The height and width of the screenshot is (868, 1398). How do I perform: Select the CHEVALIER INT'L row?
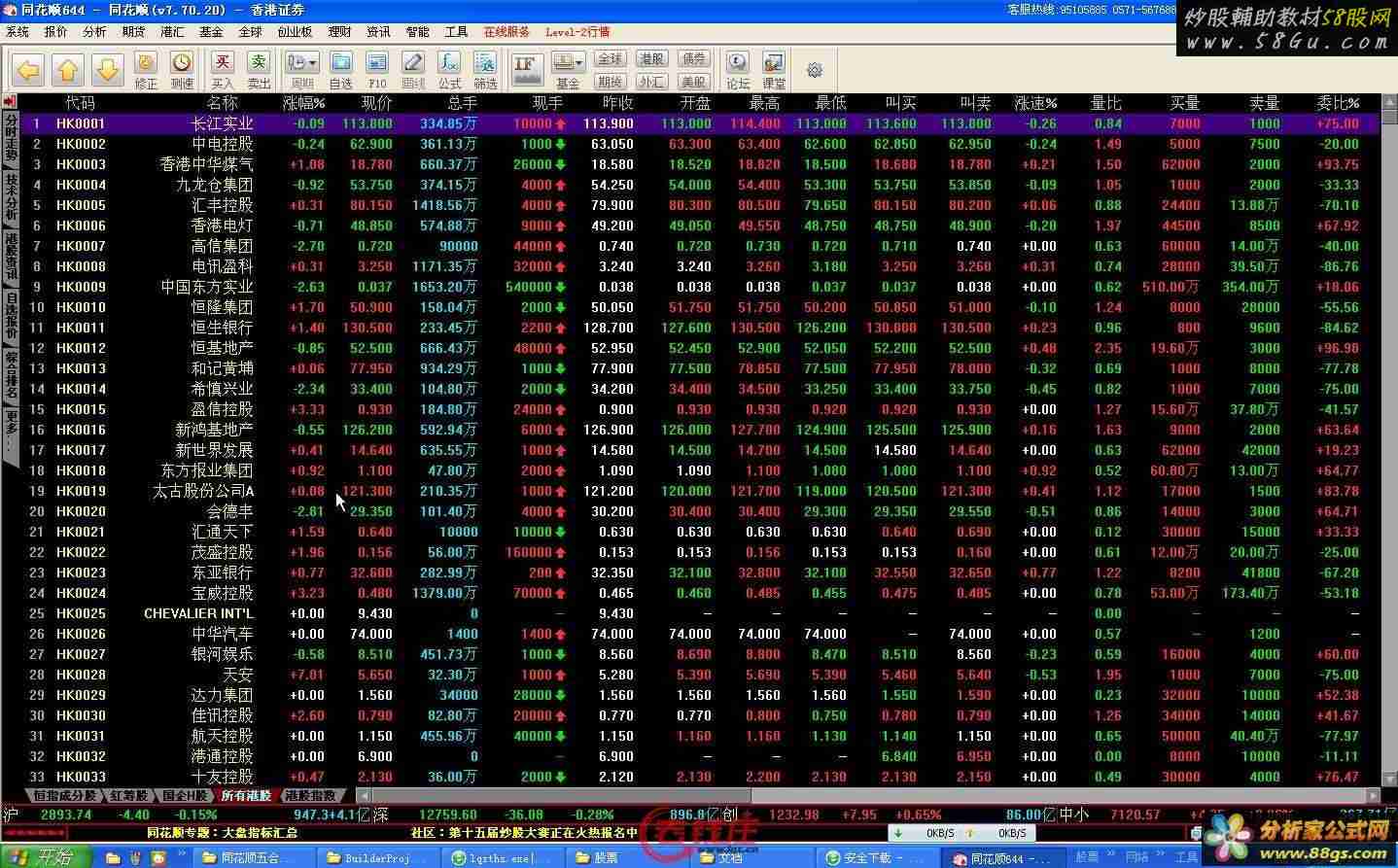[x=699, y=613]
